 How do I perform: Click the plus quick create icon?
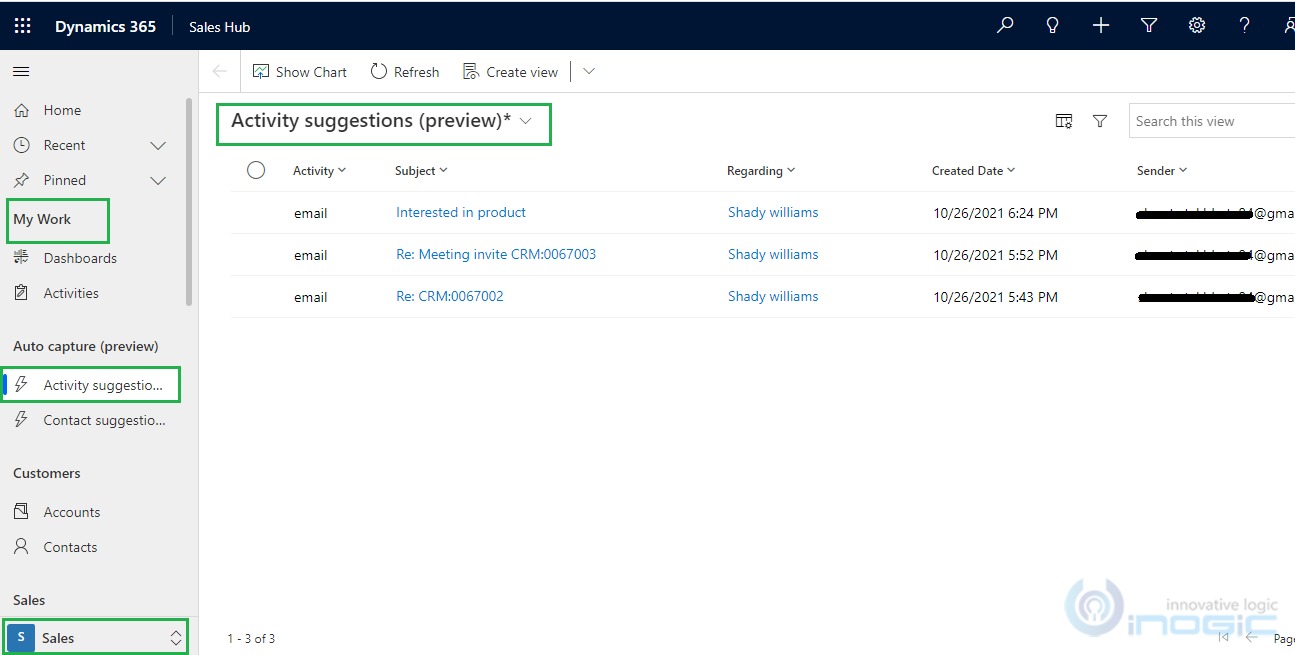(1101, 26)
